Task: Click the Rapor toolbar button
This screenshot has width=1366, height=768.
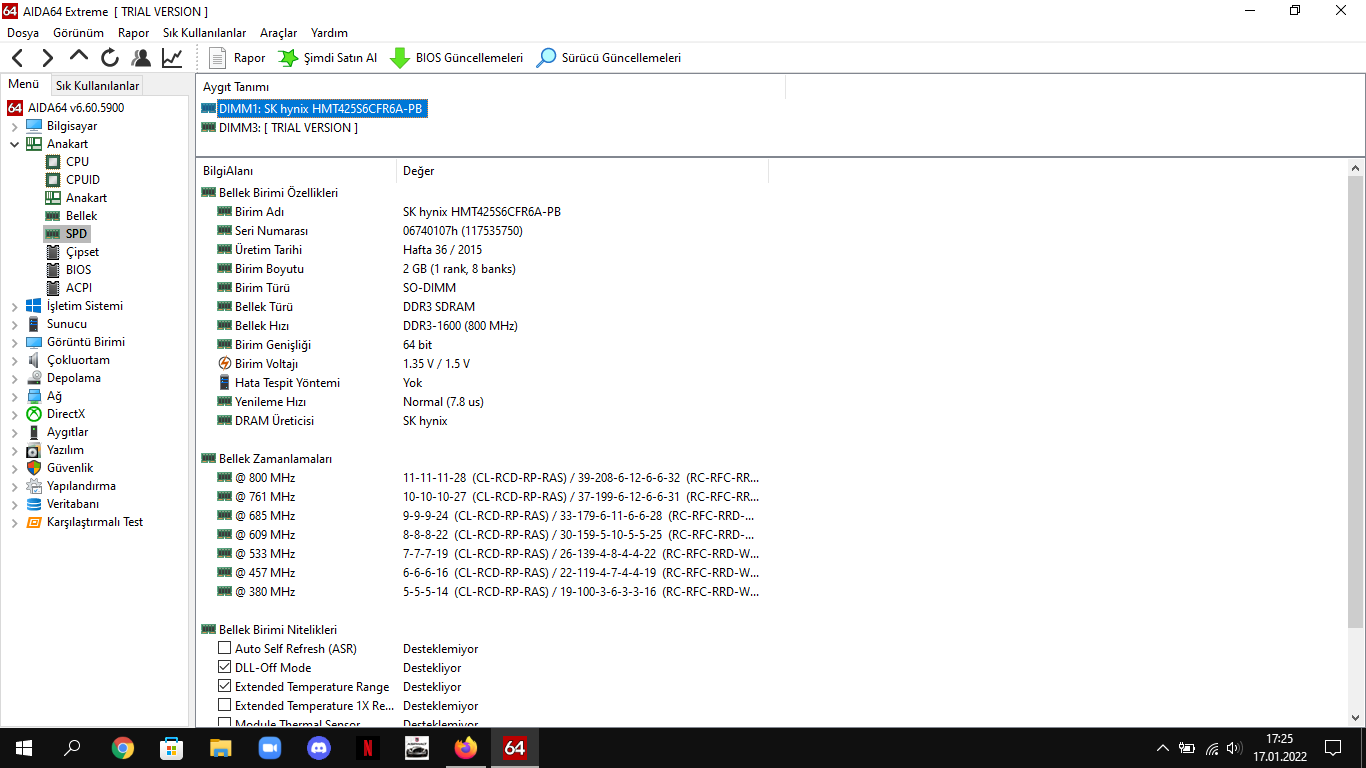Action: coord(237,58)
